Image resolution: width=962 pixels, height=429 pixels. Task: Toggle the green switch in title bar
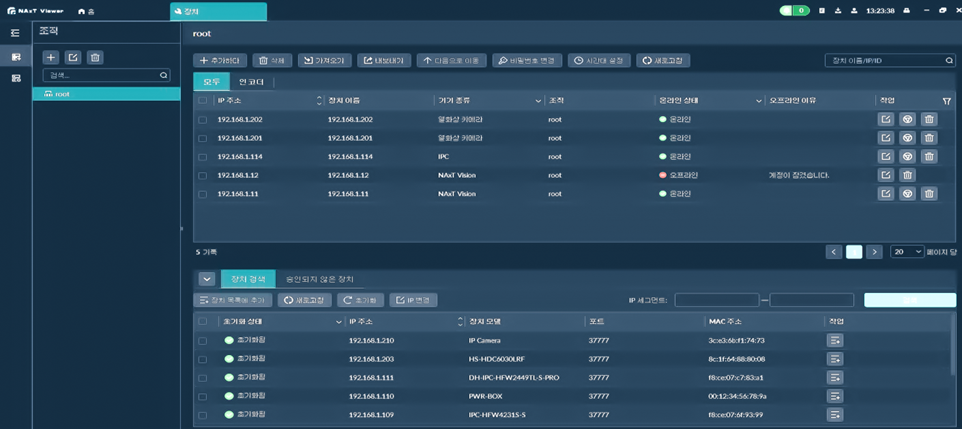click(794, 11)
